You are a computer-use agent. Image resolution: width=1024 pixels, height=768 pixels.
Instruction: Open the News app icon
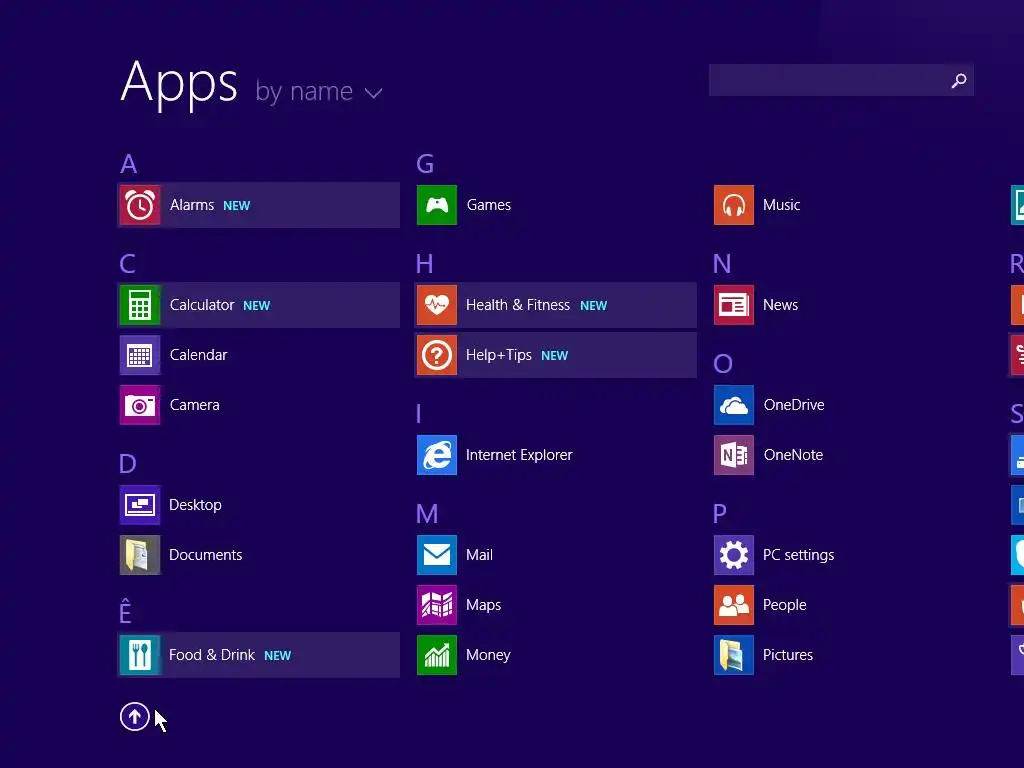734,305
